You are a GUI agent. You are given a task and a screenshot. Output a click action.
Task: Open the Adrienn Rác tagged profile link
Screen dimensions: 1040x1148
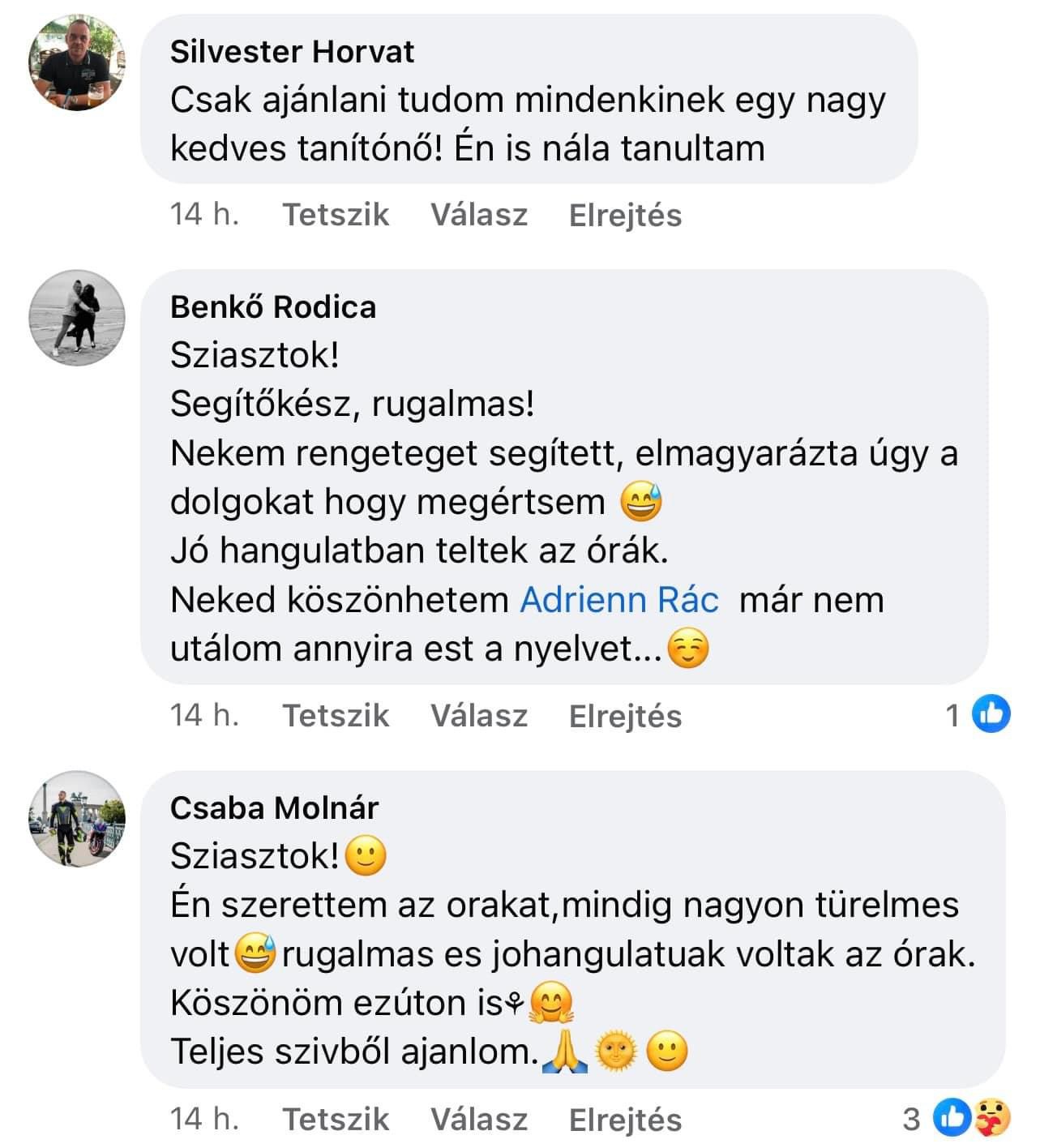point(619,600)
